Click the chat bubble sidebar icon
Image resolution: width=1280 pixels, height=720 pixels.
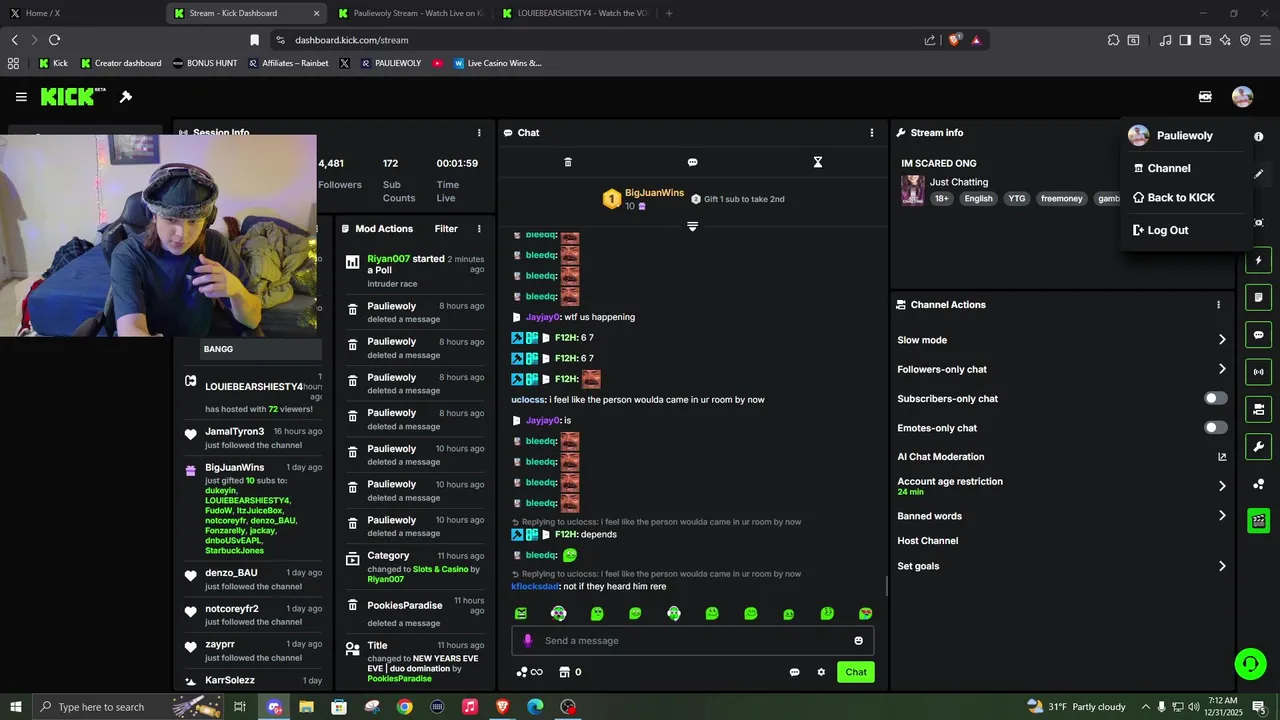1259,335
